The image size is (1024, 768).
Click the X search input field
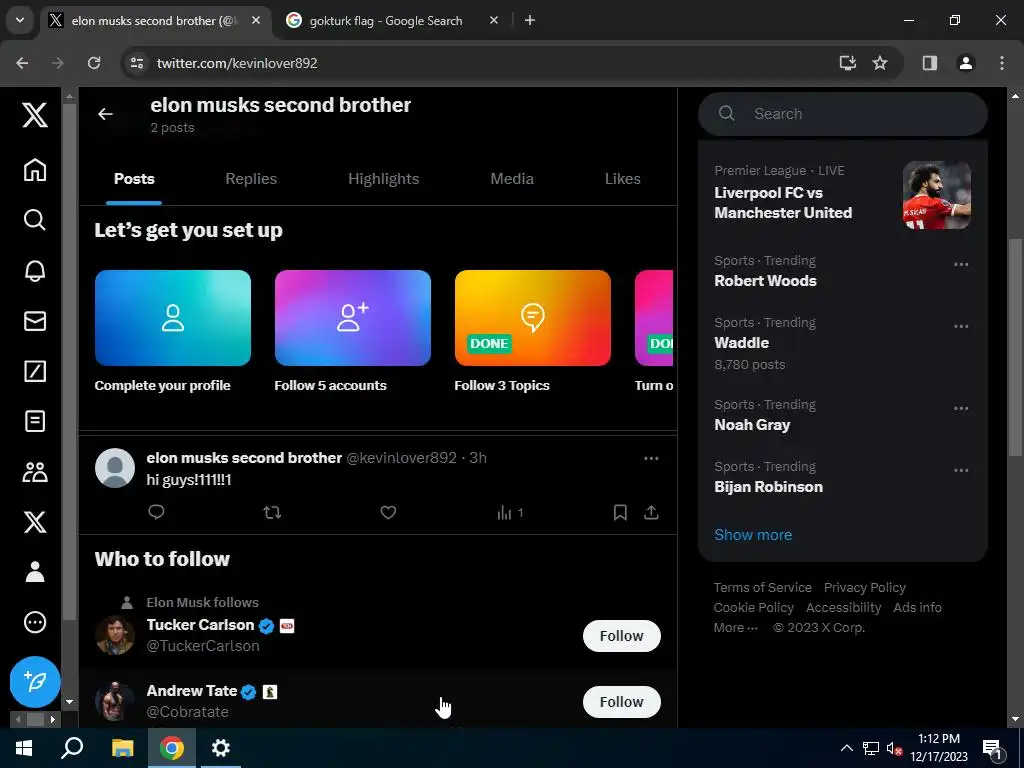tap(842, 114)
